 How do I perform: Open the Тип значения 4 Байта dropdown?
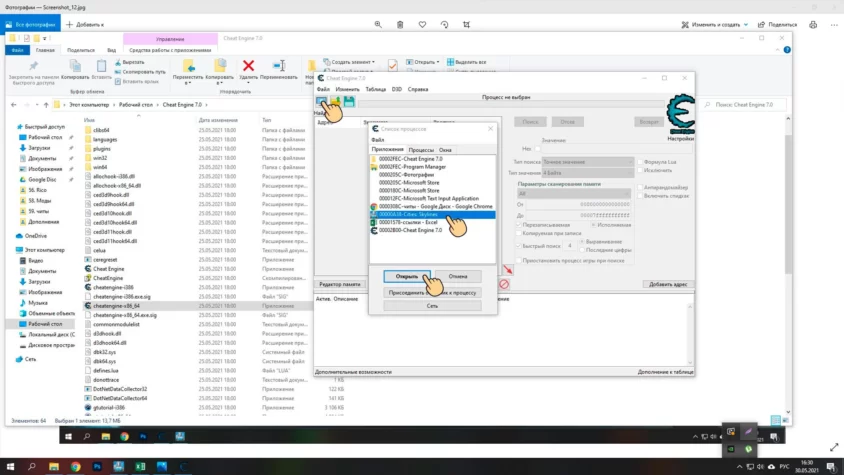588,173
